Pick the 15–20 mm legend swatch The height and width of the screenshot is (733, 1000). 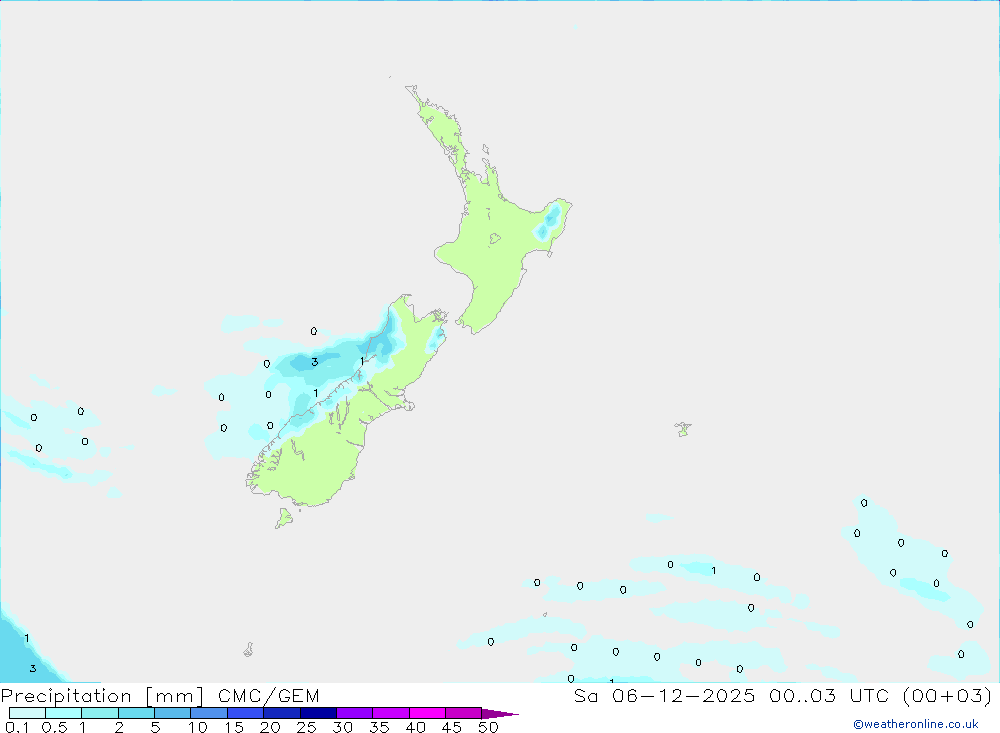click(246, 713)
